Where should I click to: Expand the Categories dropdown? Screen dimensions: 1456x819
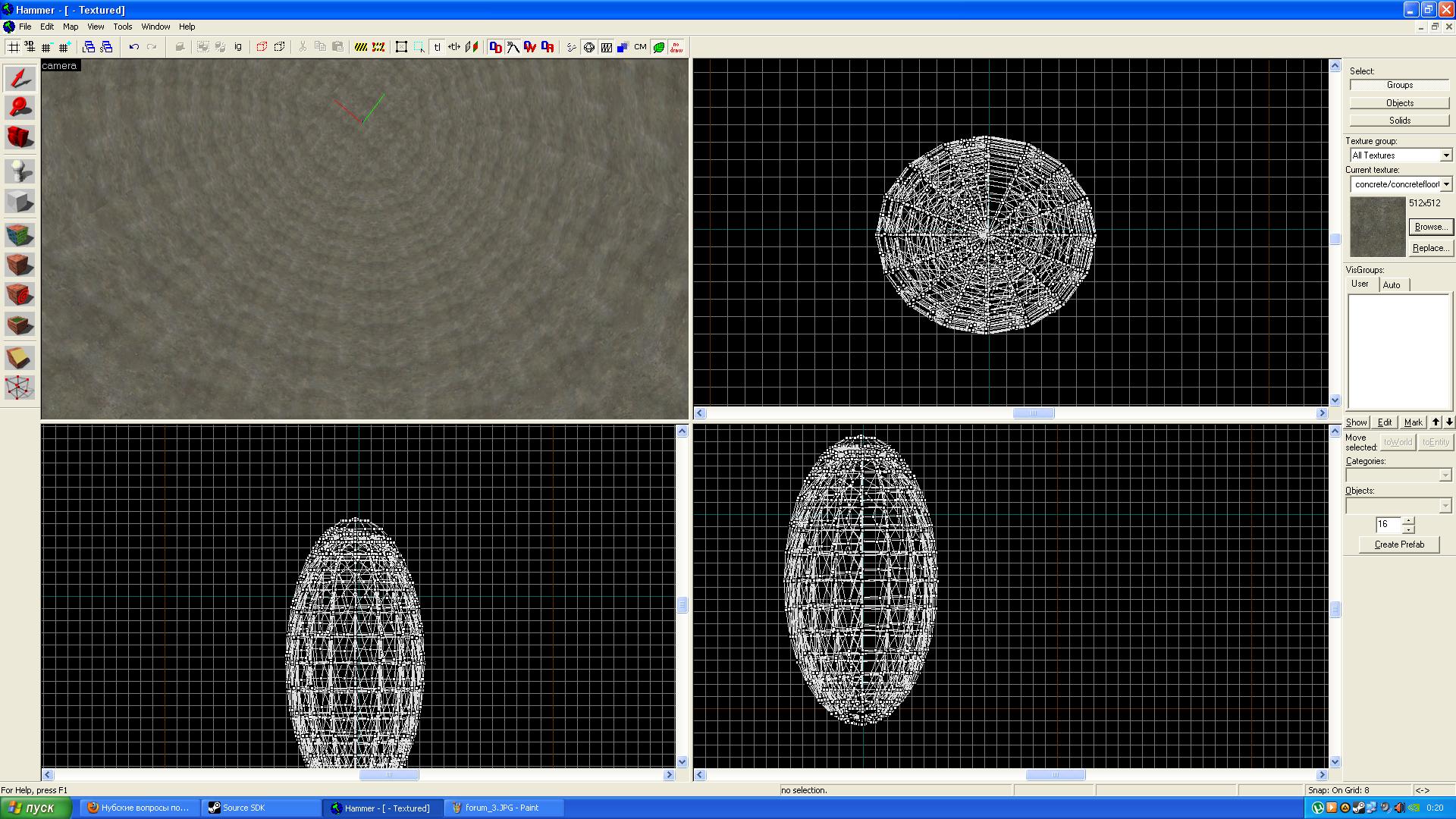[1445, 475]
